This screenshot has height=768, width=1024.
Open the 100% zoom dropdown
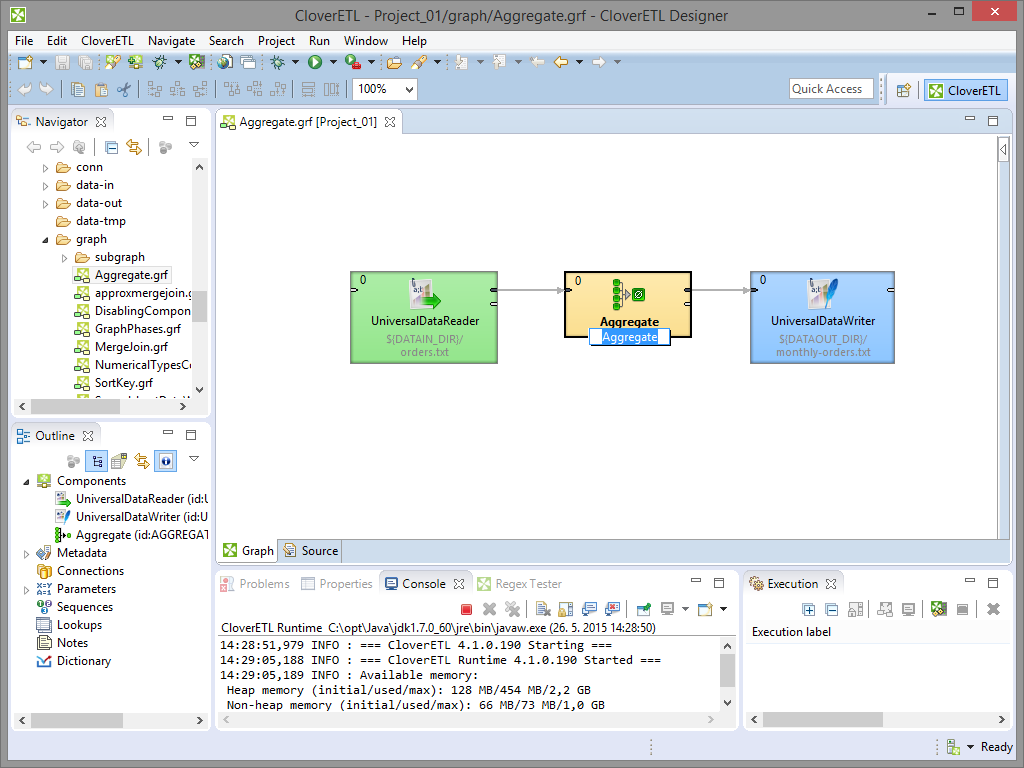point(408,89)
